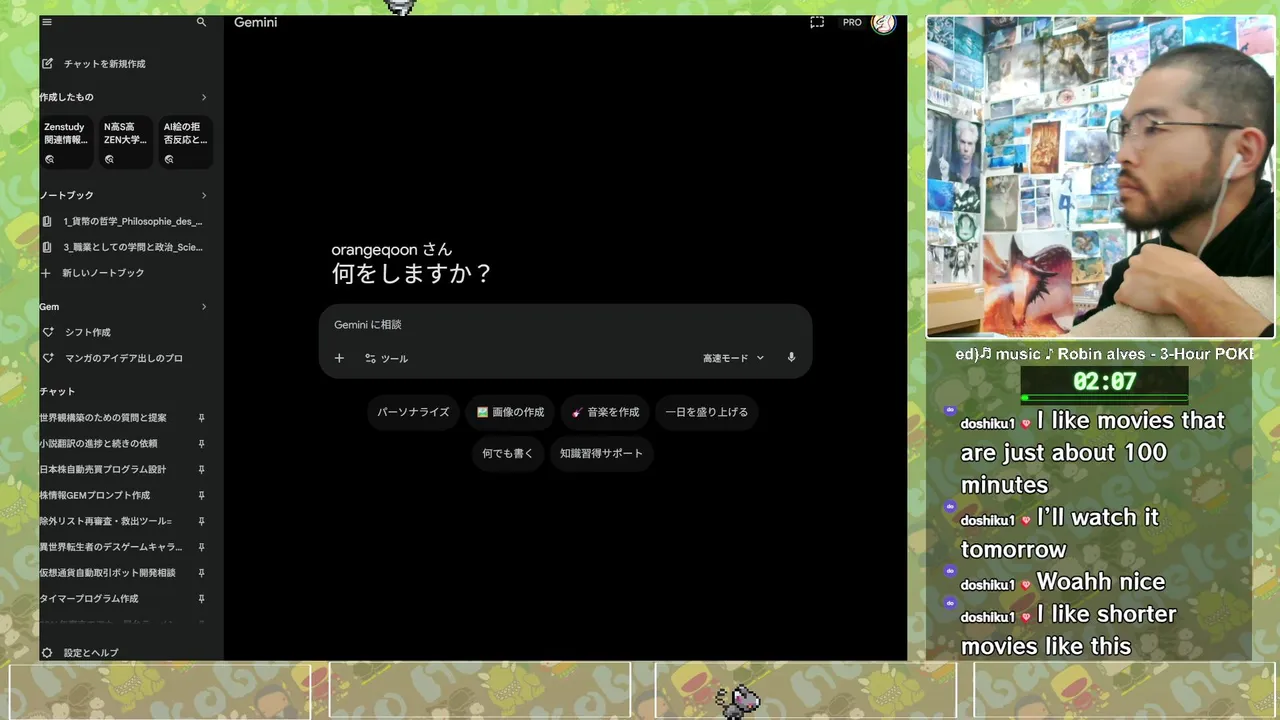
Task: Open the マンガのアイデア出しのプロ Gem
Action: (x=112, y=358)
